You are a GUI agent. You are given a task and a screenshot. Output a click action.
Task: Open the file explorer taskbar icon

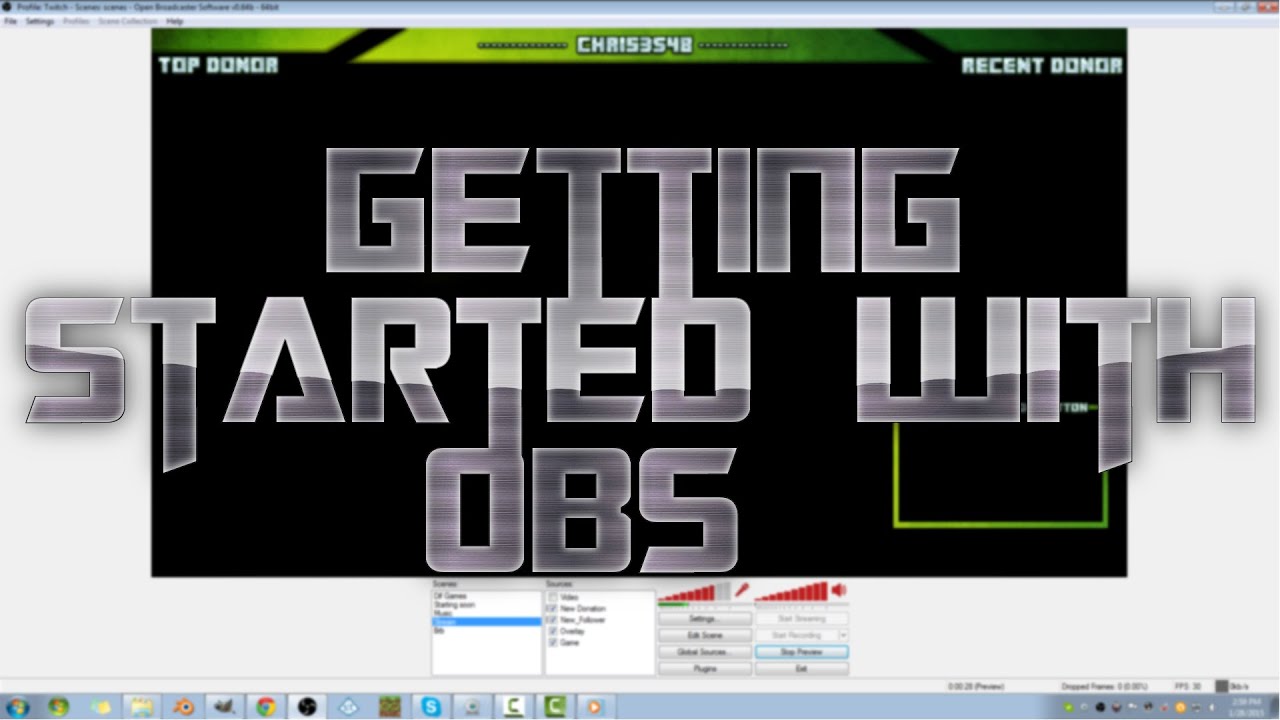click(141, 707)
